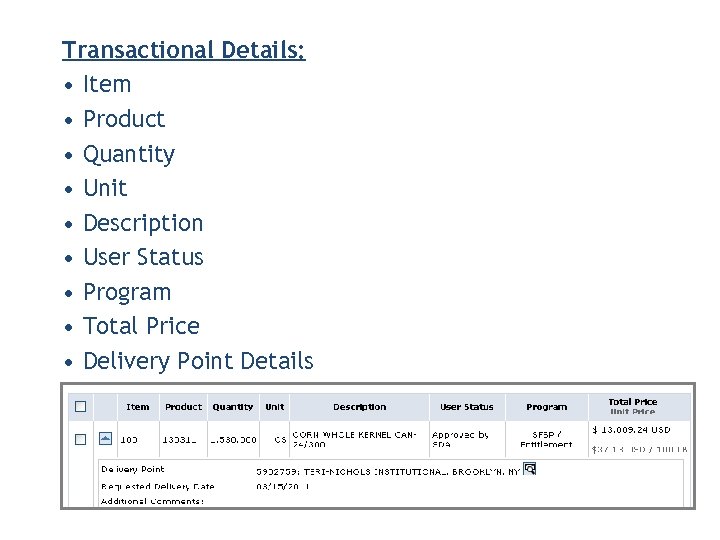
Task: Select the TERI-NICHOLS INSTITUTIONAL delivery point text
Action: point(388,472)
